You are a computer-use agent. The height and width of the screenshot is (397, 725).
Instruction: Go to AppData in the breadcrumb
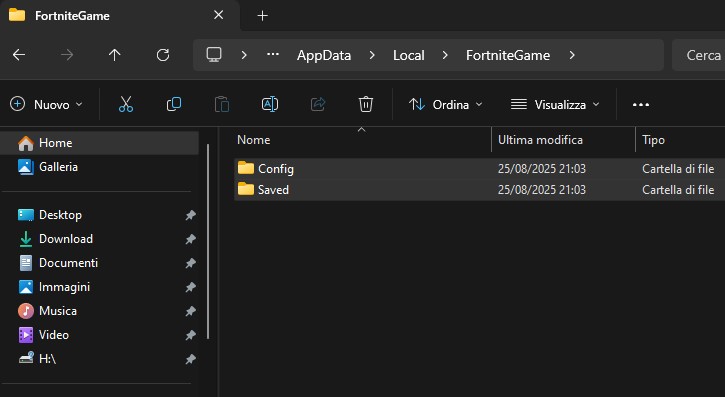(324, 55)
